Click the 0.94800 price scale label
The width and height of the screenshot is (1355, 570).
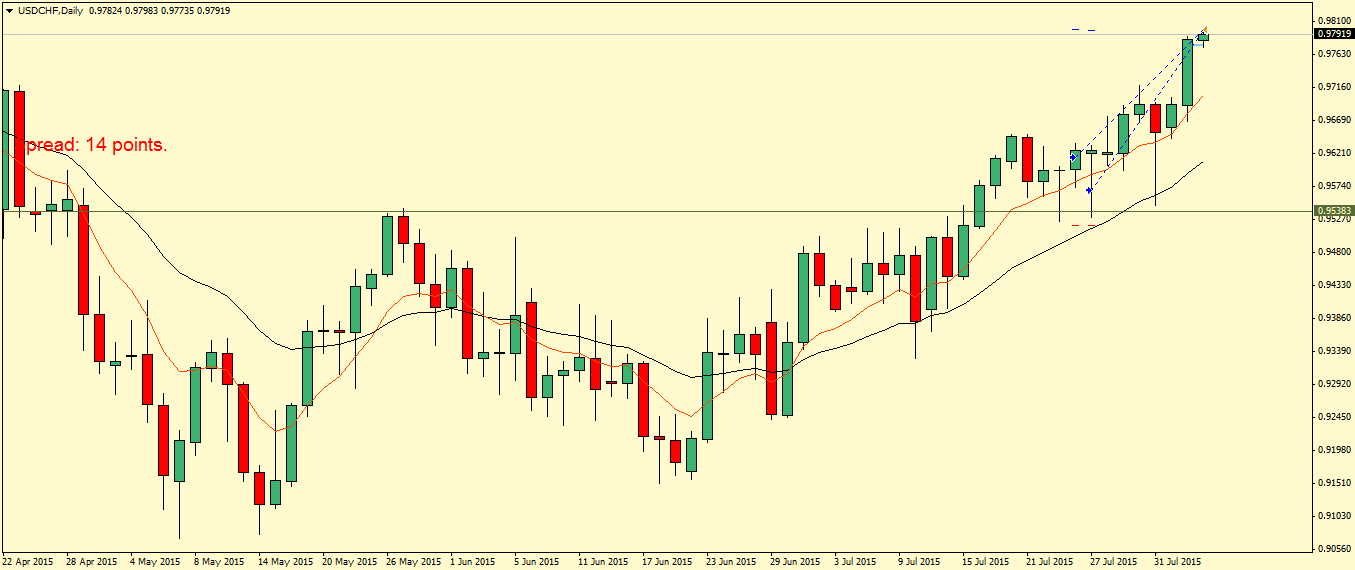1335,251
